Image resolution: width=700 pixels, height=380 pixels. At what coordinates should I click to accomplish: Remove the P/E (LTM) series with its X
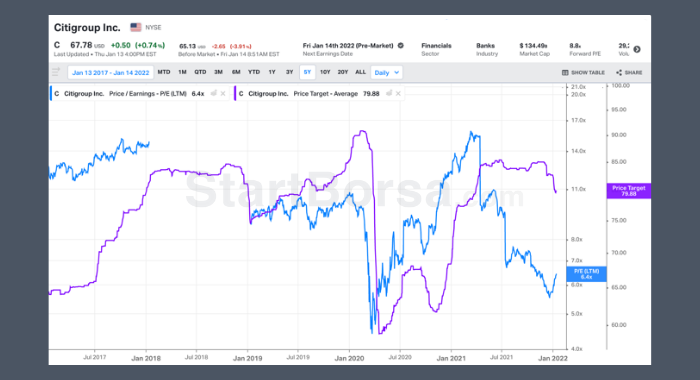[x=223, y=93]
